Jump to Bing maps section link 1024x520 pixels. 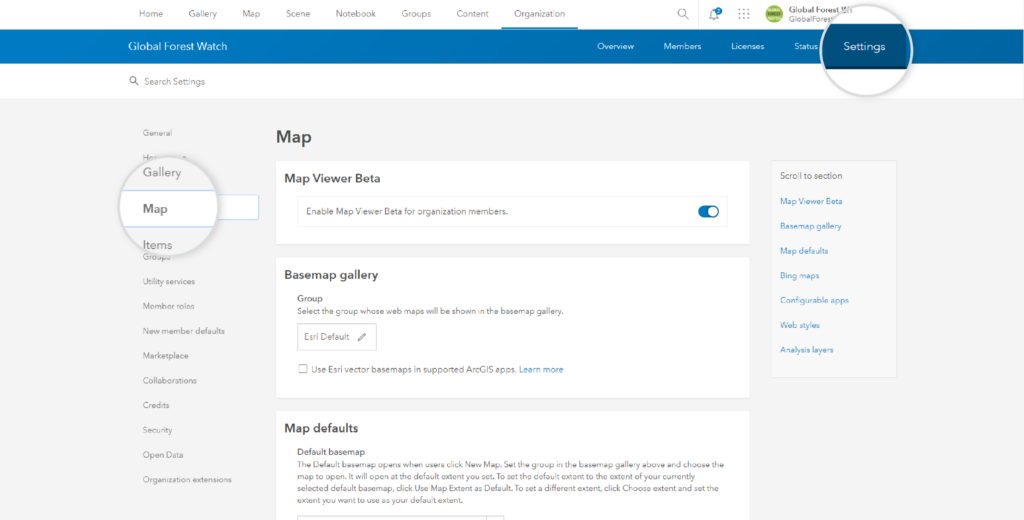pyautogui.click(x=799, y=276)
